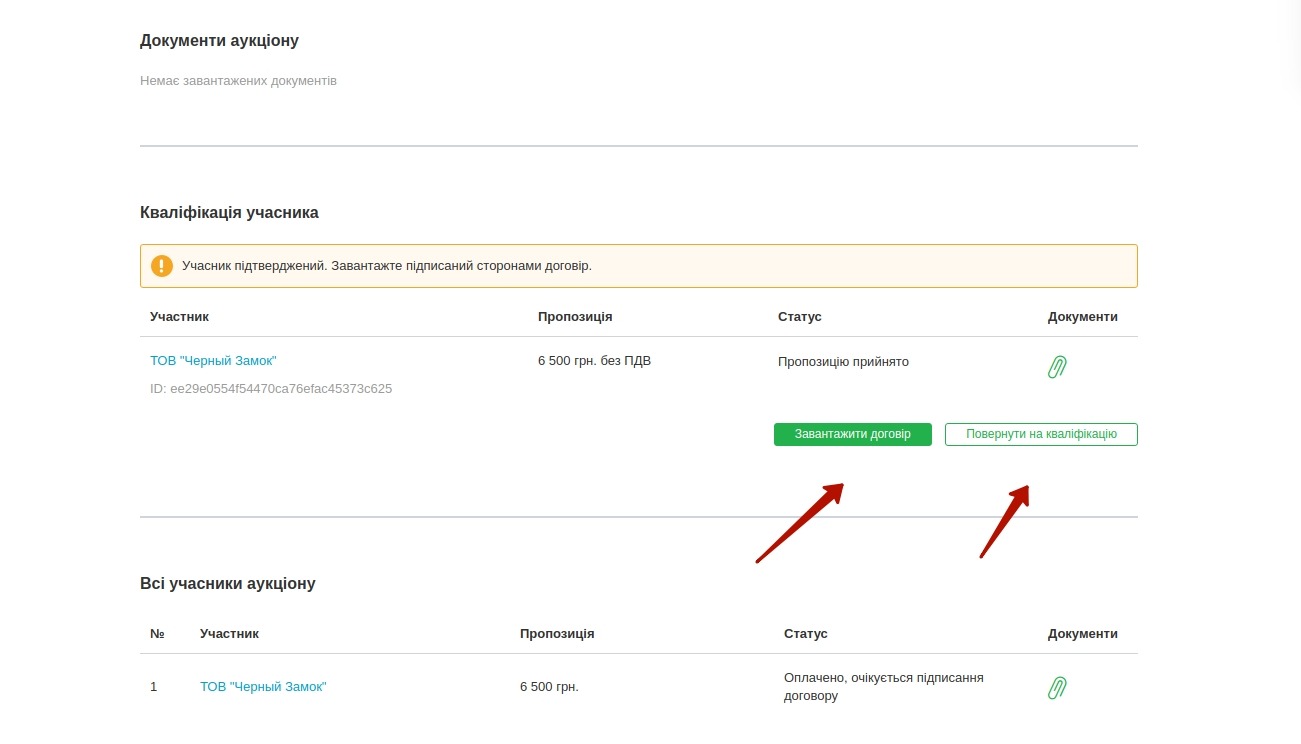Open documents paperclip in all participants table

(x=1057, y=687)
